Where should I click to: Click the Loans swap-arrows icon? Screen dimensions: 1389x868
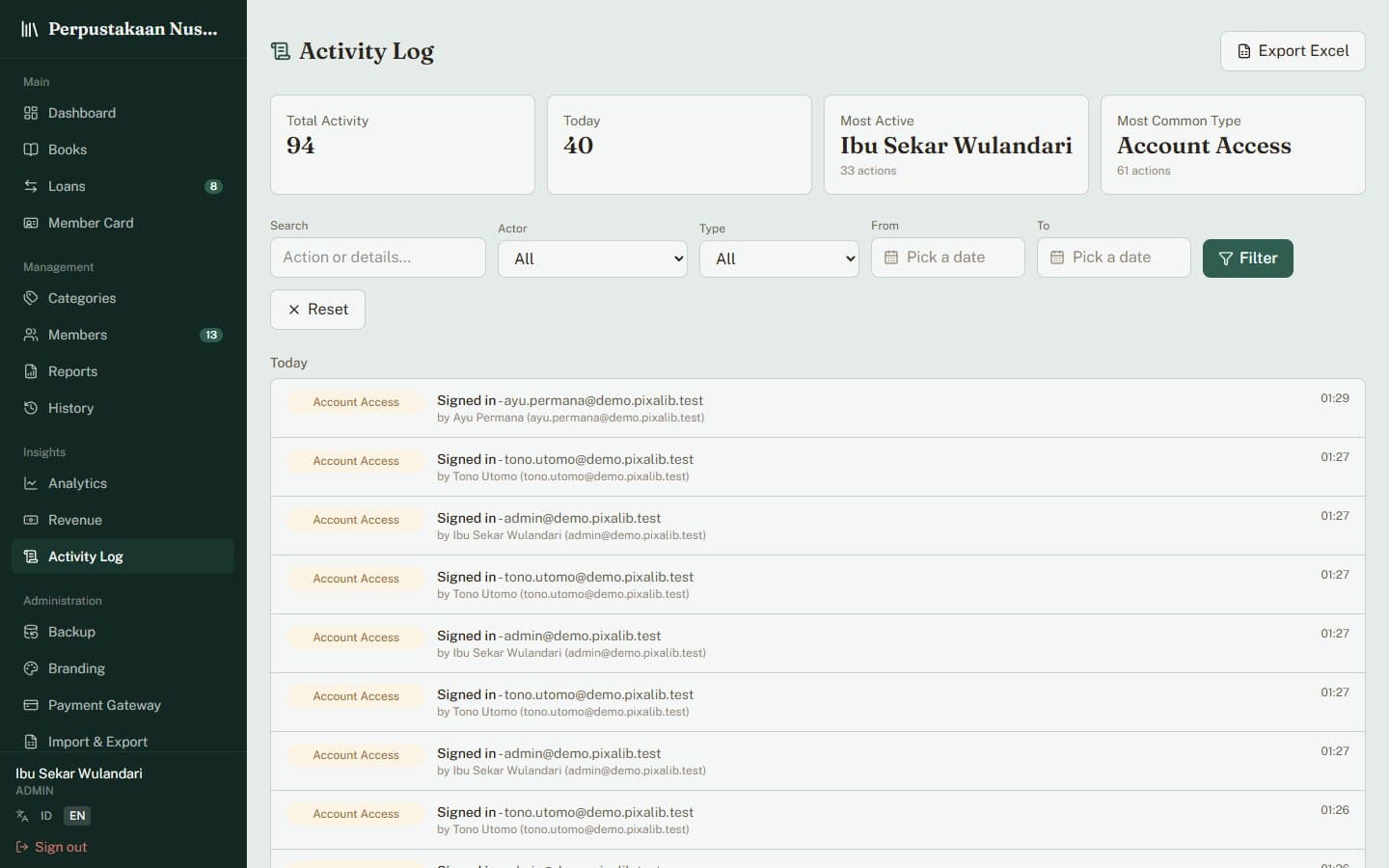[x=31, y=186]
